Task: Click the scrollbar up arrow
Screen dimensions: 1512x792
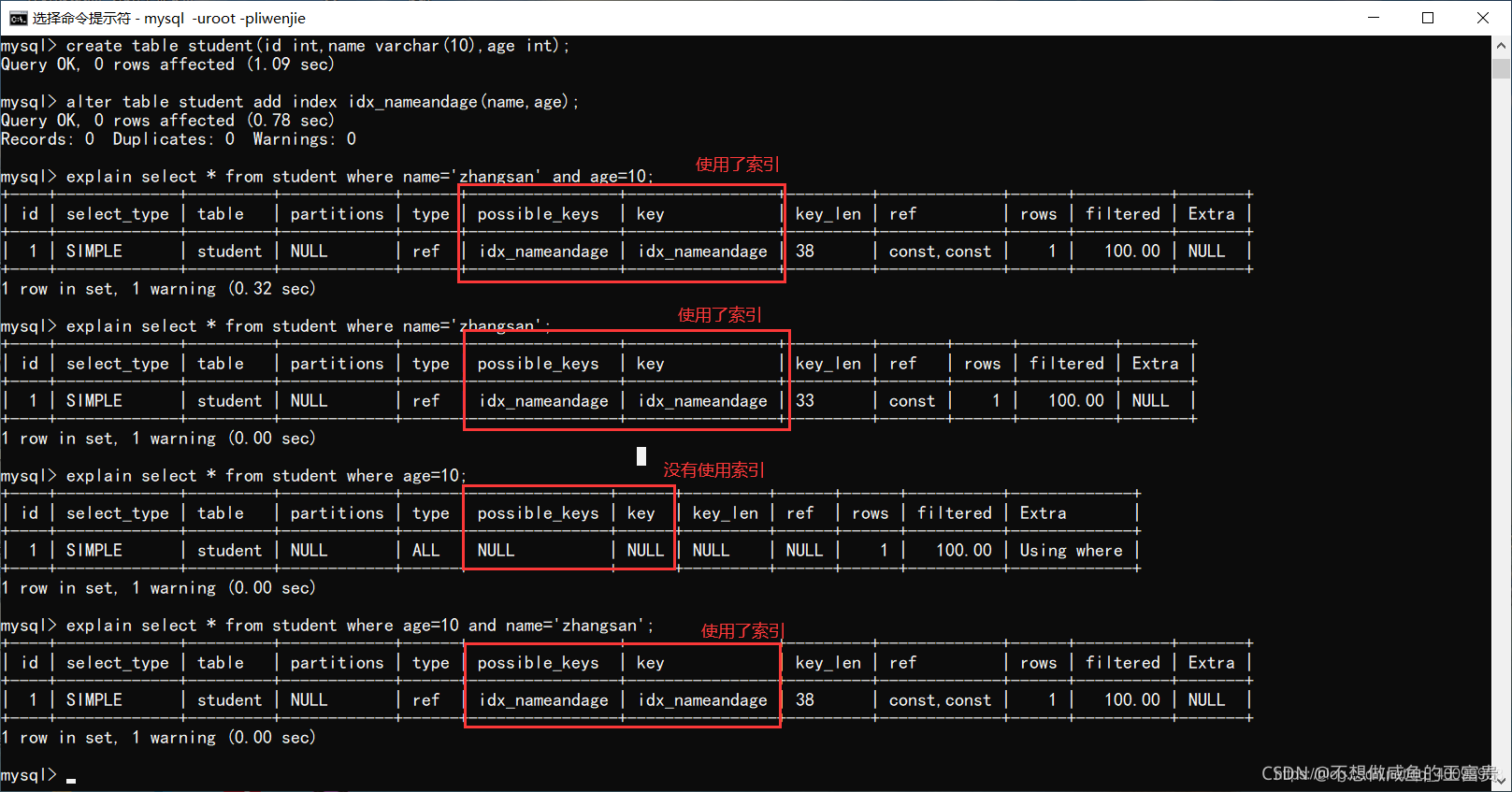Action: [x=1502, y=45]
